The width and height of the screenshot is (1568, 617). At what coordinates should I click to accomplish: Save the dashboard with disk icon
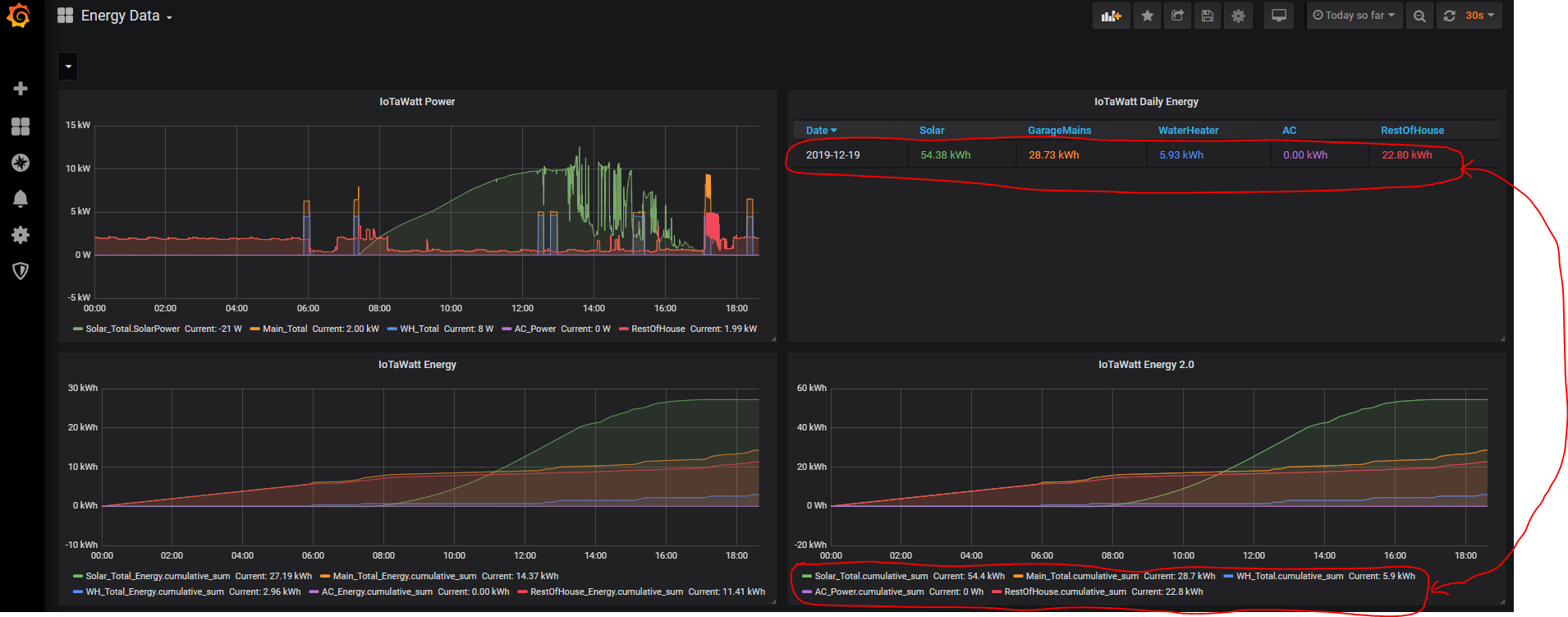point(1207,16)
